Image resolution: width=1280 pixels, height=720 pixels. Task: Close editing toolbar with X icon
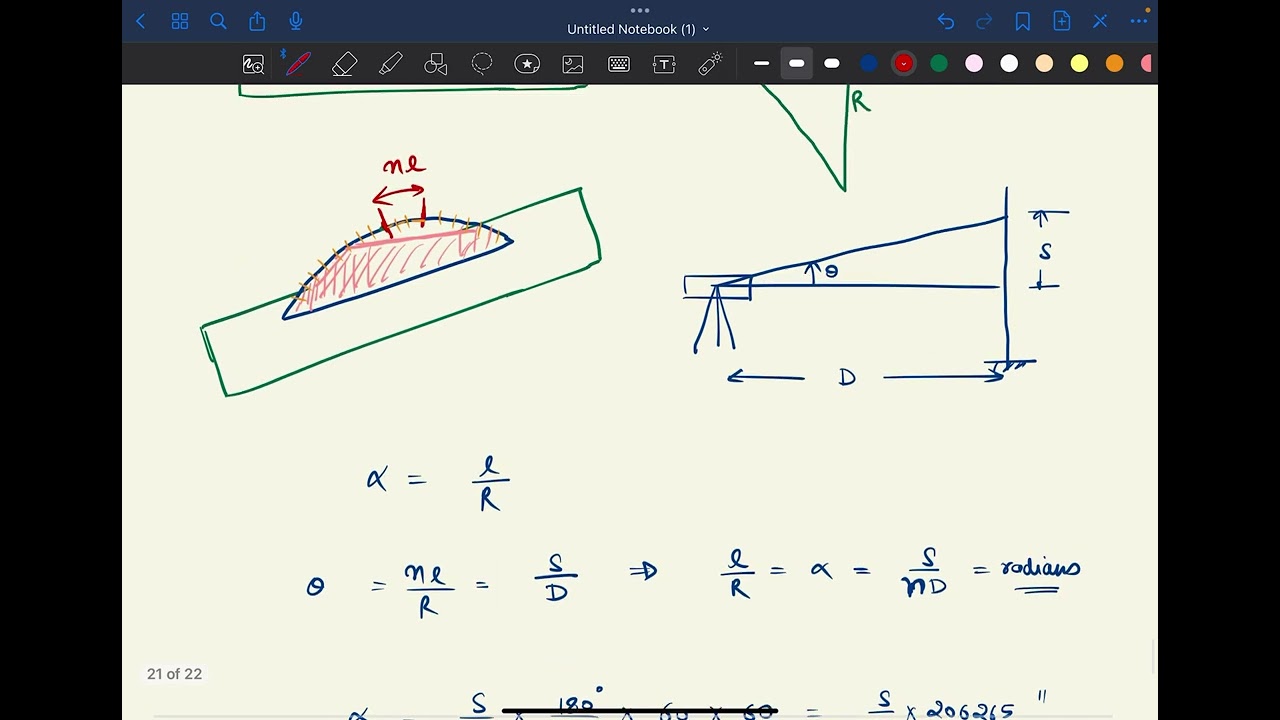(x=1100, y=21)
